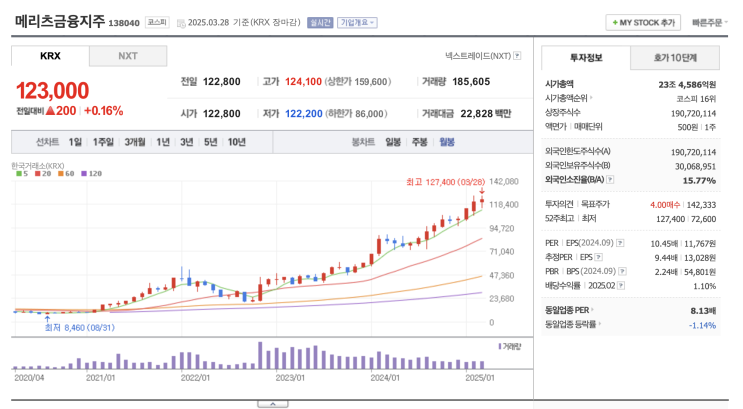Viewport: 743px width, 409px height.
Task: Open the help icon next to 넥스트레이드(NXT)
Action: [x=517, y=56]
